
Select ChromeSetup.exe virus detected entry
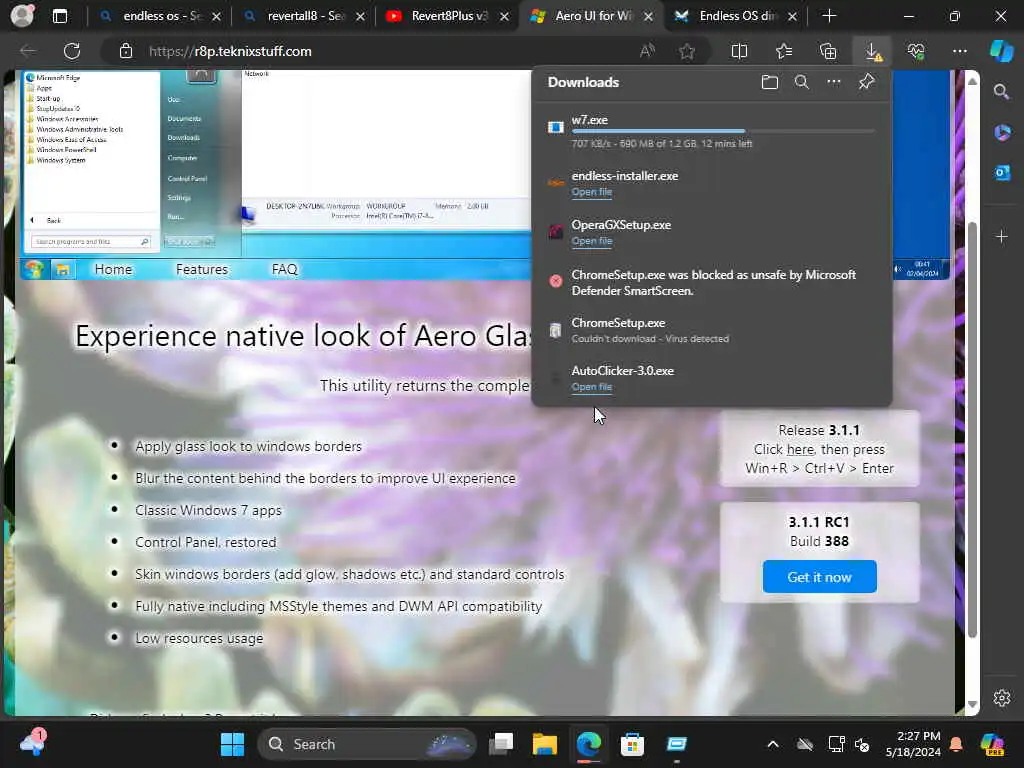pyautogui.click(x=712, y=330)
